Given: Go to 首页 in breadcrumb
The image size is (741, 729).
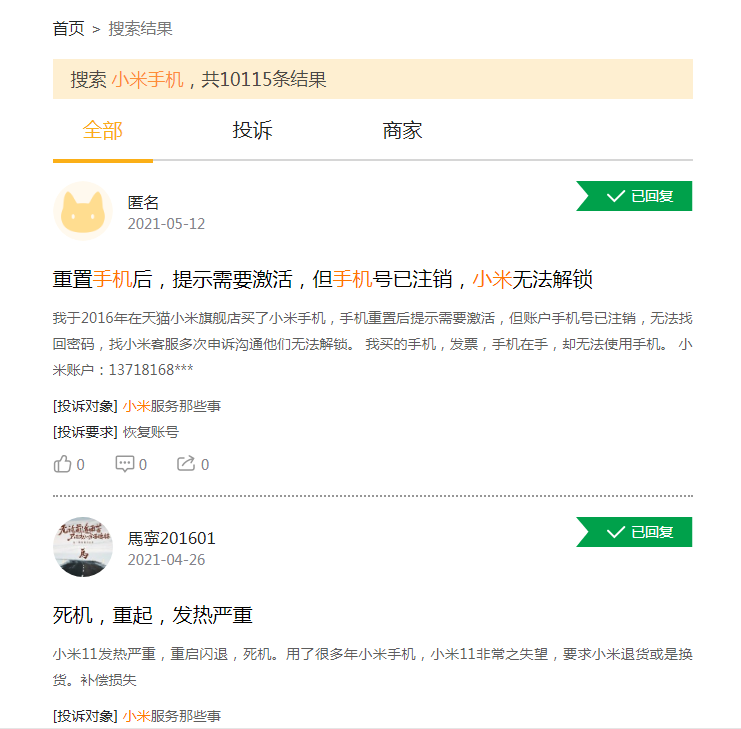Looking at the screenshot, I should click(69, 28).
